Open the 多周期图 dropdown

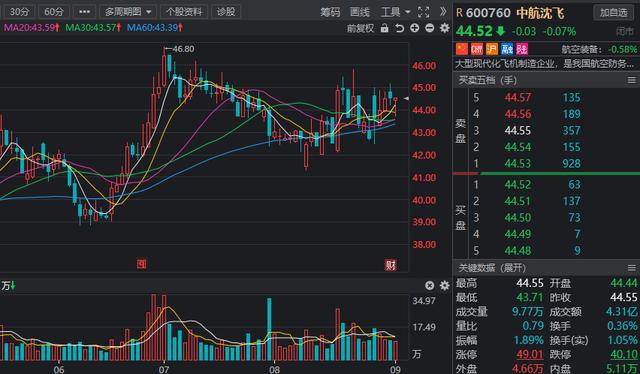pyautogui.click(x=128, y=12)
